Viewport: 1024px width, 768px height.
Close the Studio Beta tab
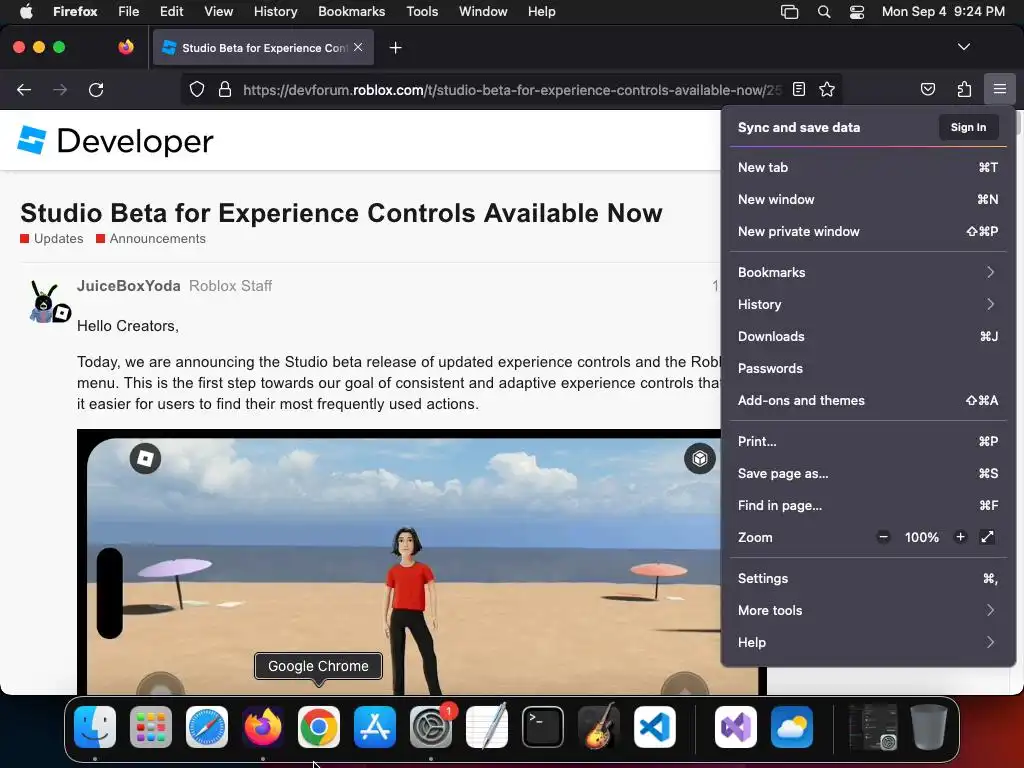(x=358, y=47)
